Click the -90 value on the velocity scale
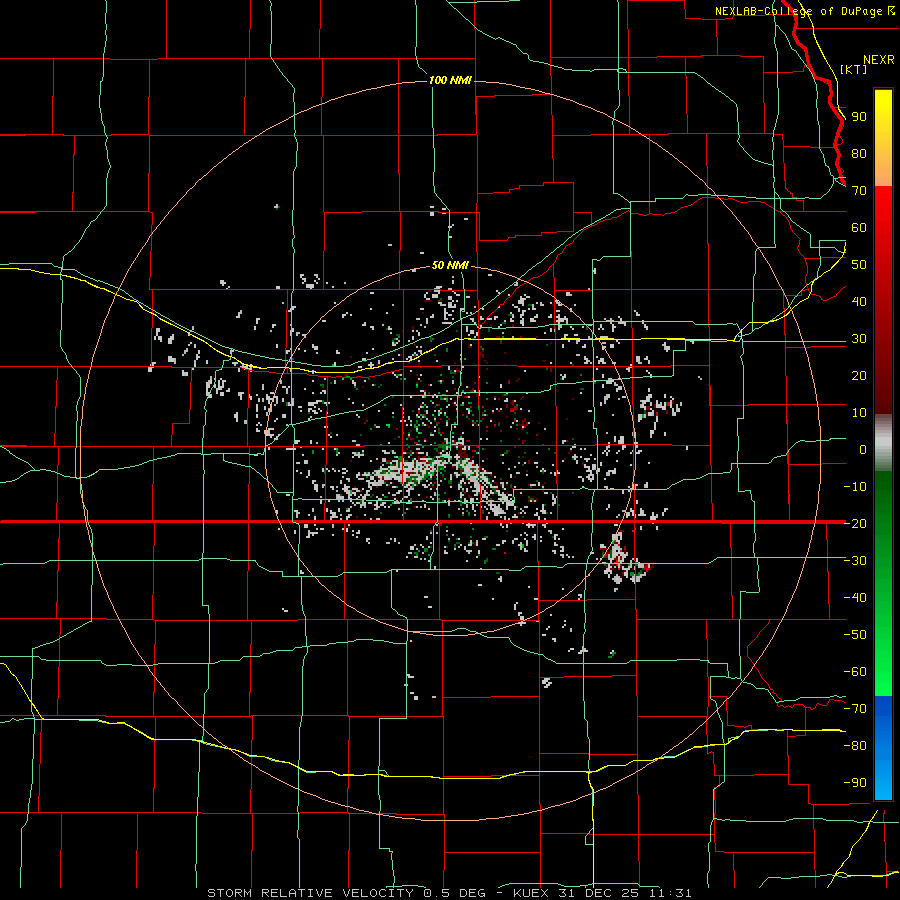The image size is (900, 900). 855,782
